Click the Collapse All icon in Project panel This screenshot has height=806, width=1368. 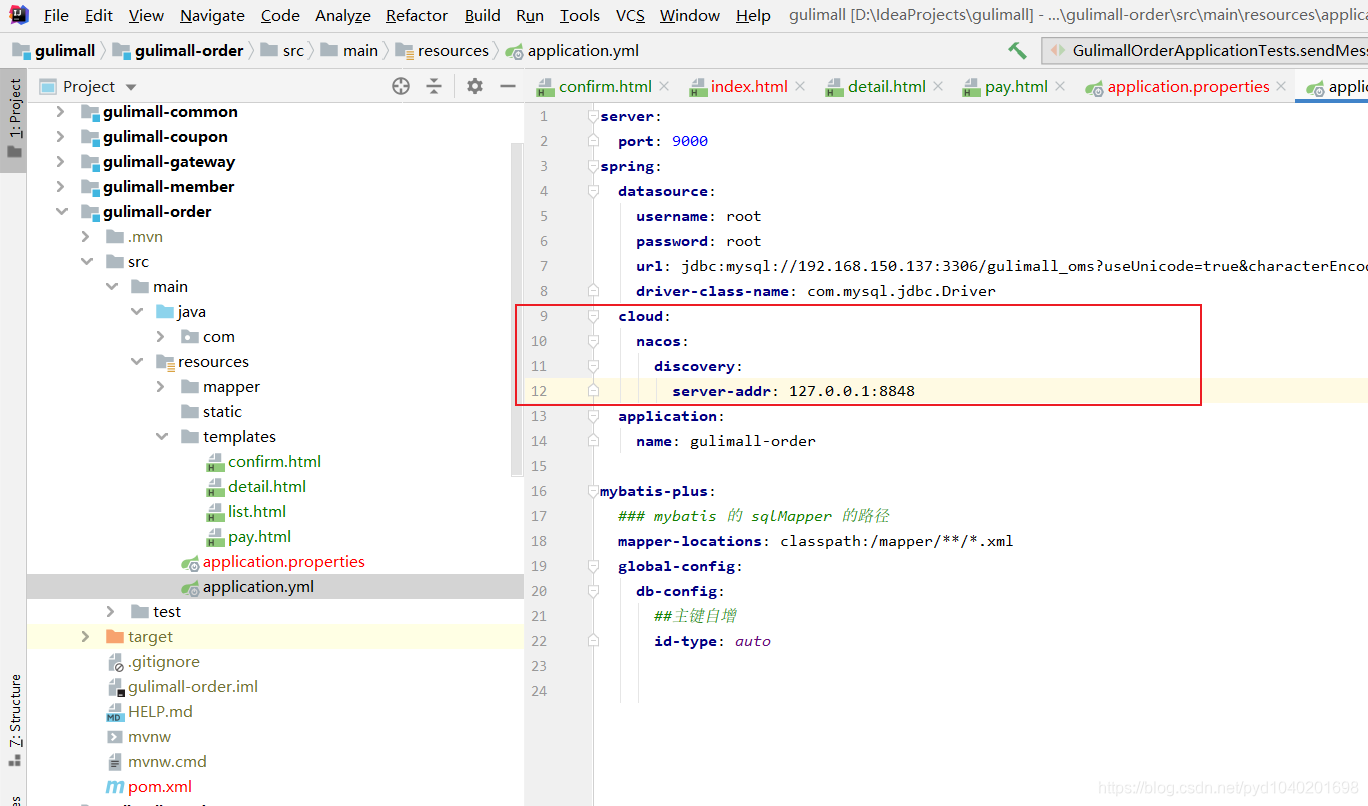click(434, 86)
